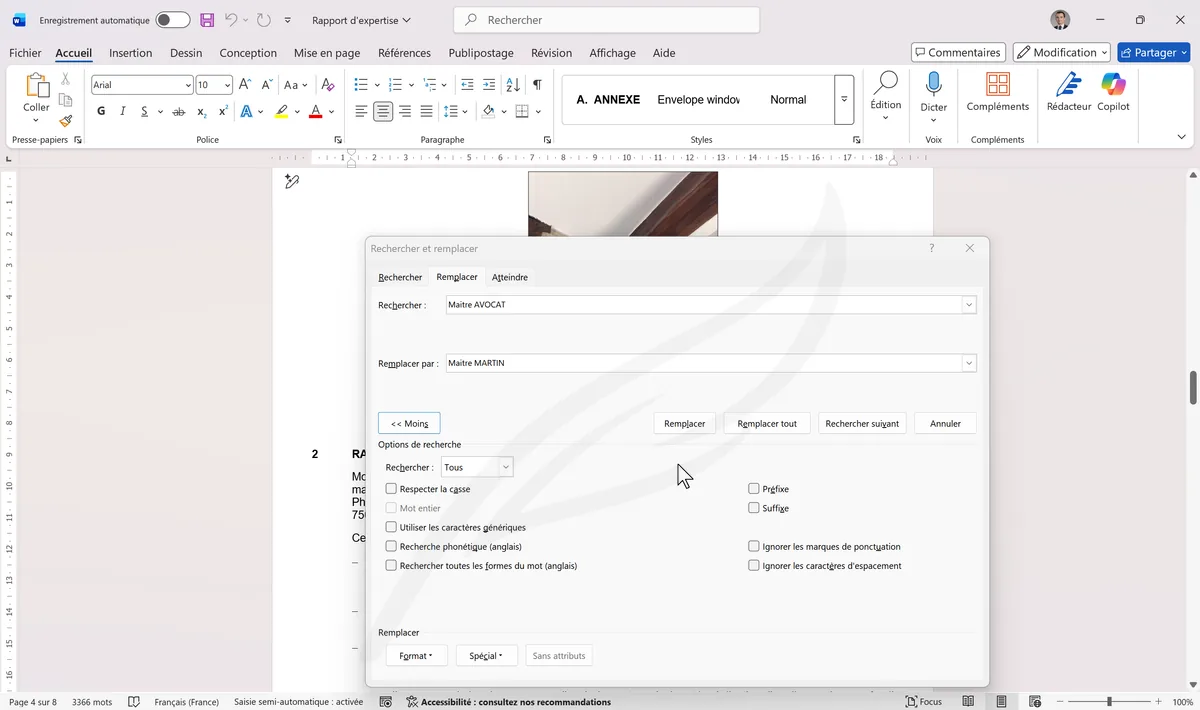
Task: Collapse options with the Moins button
Action: coord(408,423)
